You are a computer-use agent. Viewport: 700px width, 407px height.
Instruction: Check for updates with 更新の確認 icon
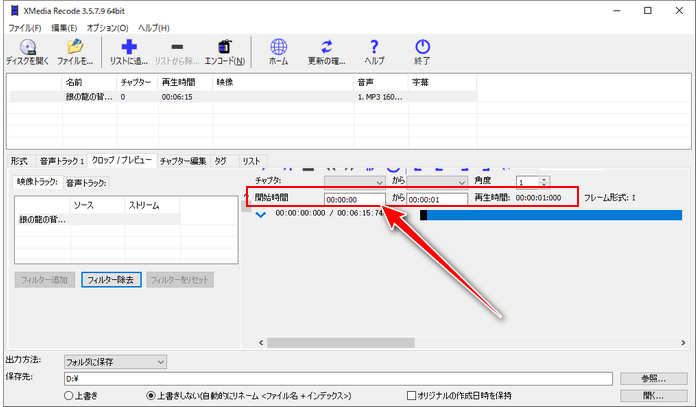point(327,47)
